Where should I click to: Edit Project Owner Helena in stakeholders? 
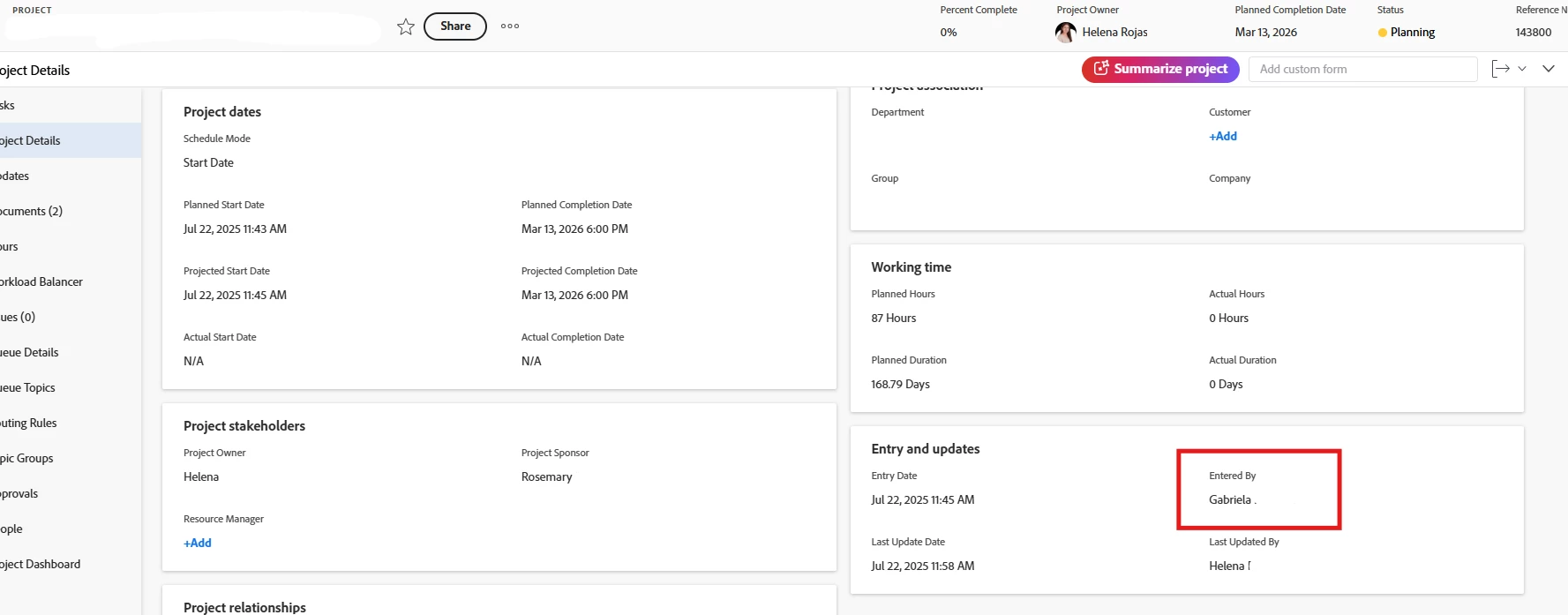(x=201, y=476)
